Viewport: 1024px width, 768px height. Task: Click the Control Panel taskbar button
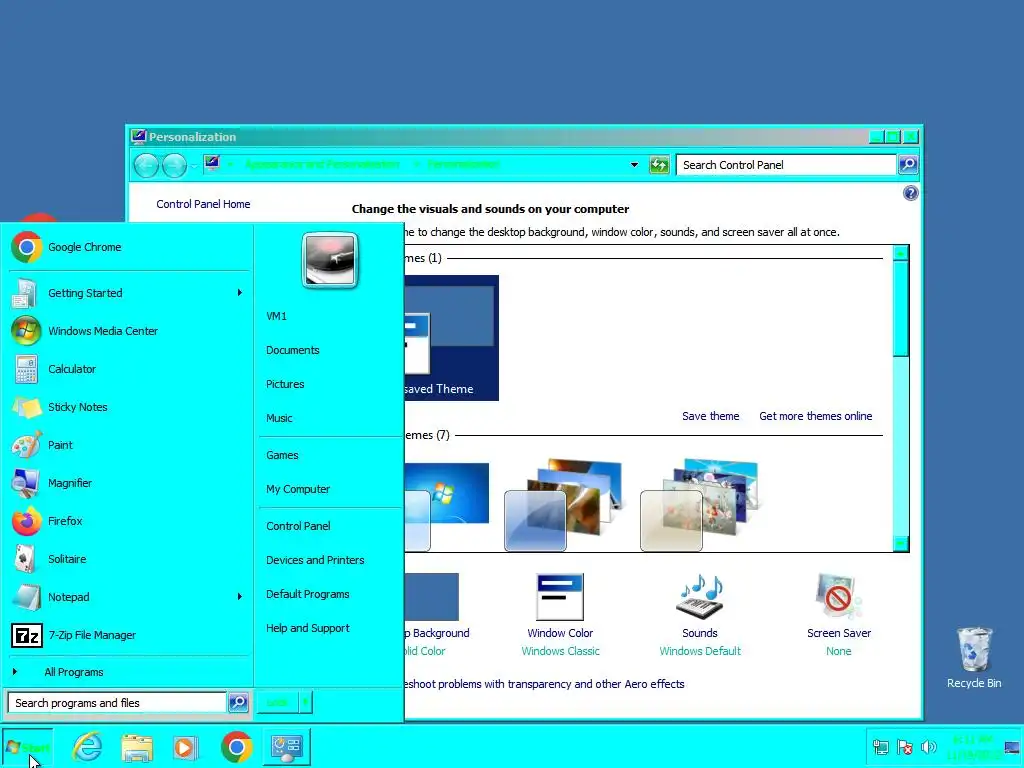tap(287, 747)
